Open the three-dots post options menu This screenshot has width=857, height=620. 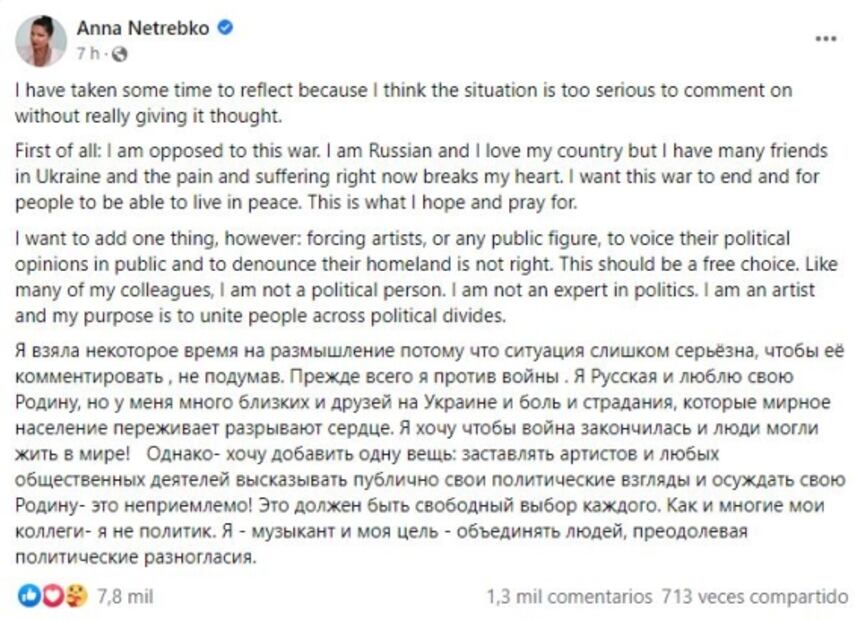[825, 39]
